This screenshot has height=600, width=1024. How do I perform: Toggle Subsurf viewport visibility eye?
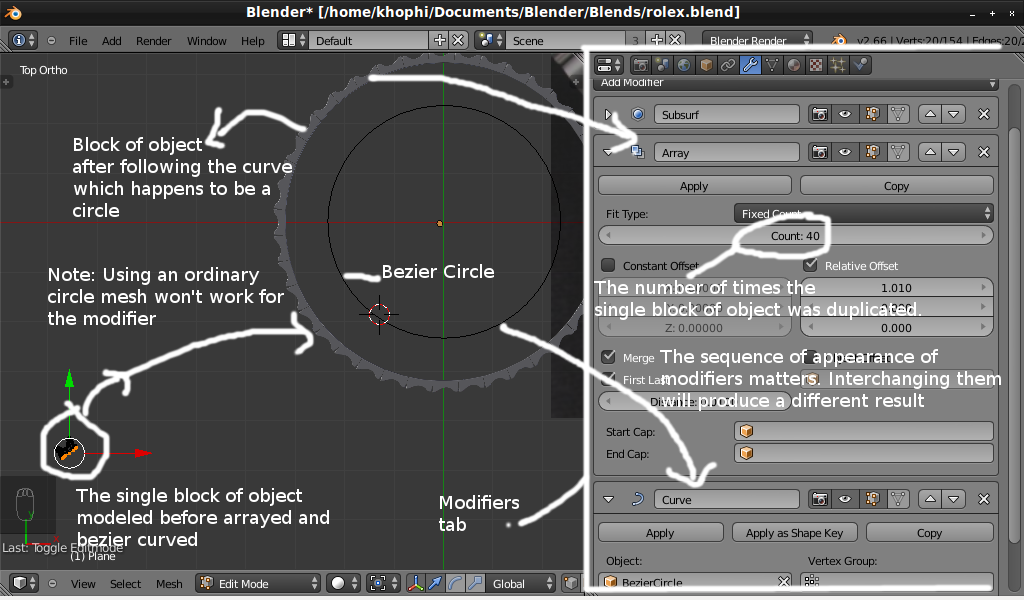coord(845,114)
